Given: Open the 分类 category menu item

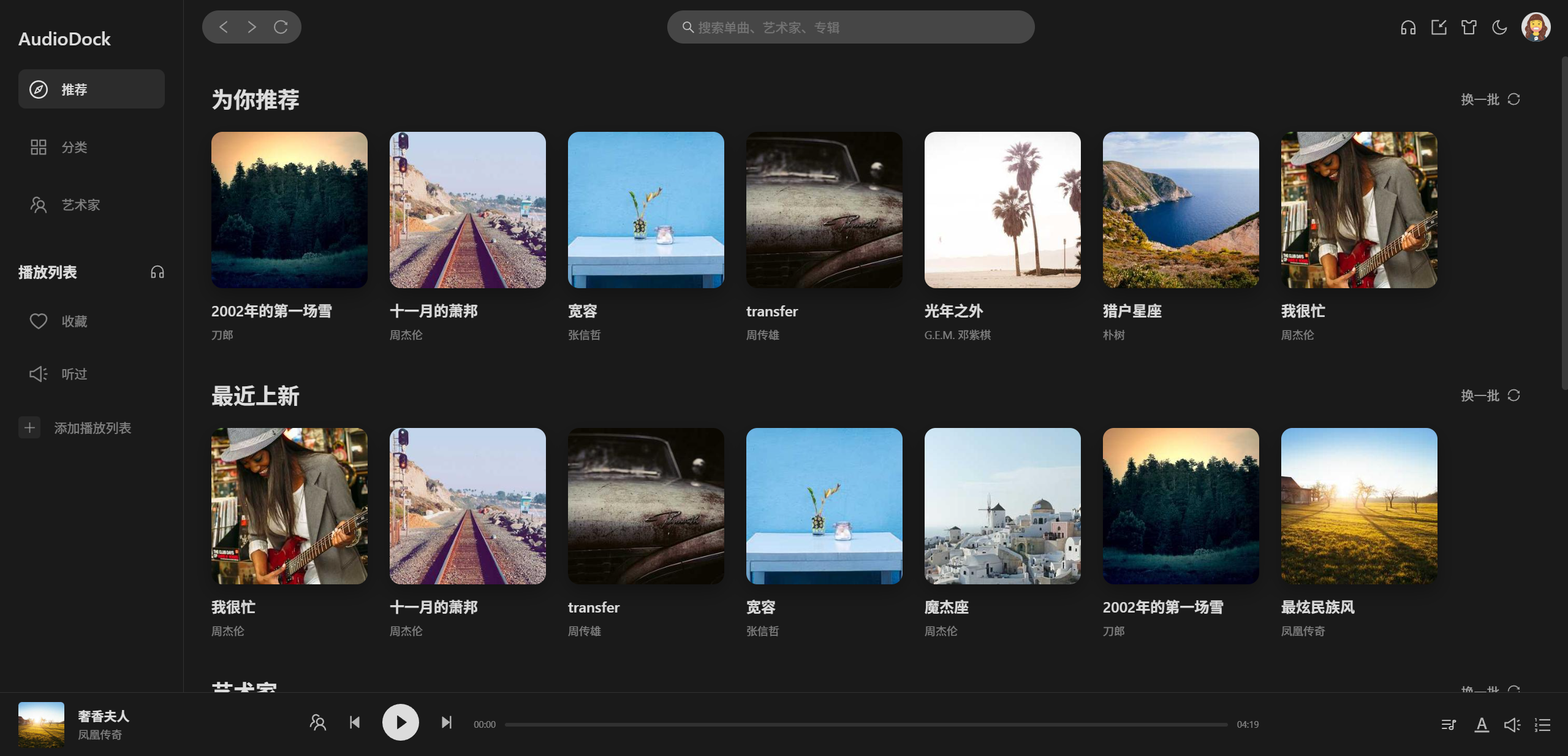Looking at the screenshot, I should pyautogui.click(x=74, y=147).
